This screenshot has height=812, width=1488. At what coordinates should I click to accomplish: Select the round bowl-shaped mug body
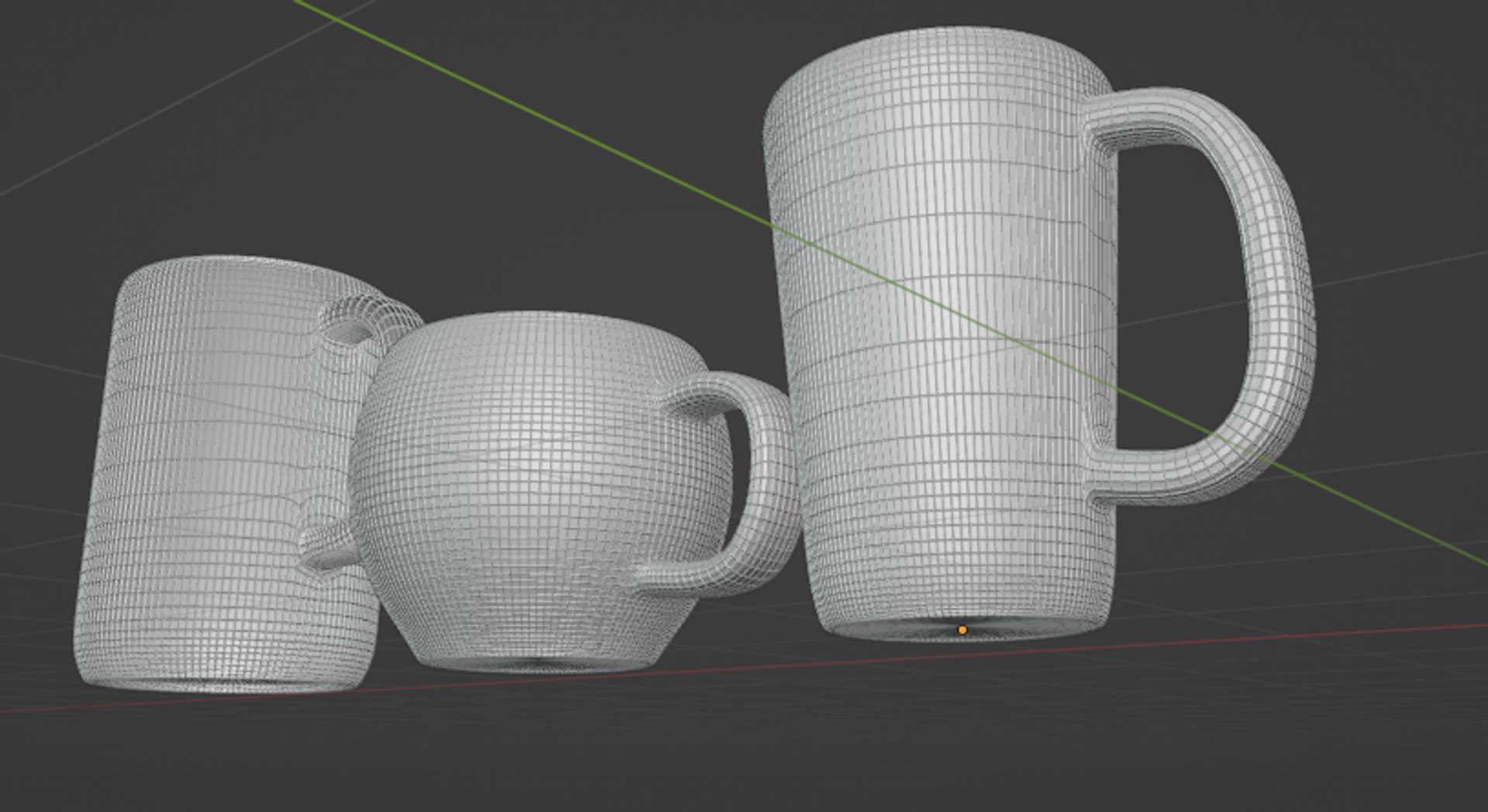tap(542, 492)
